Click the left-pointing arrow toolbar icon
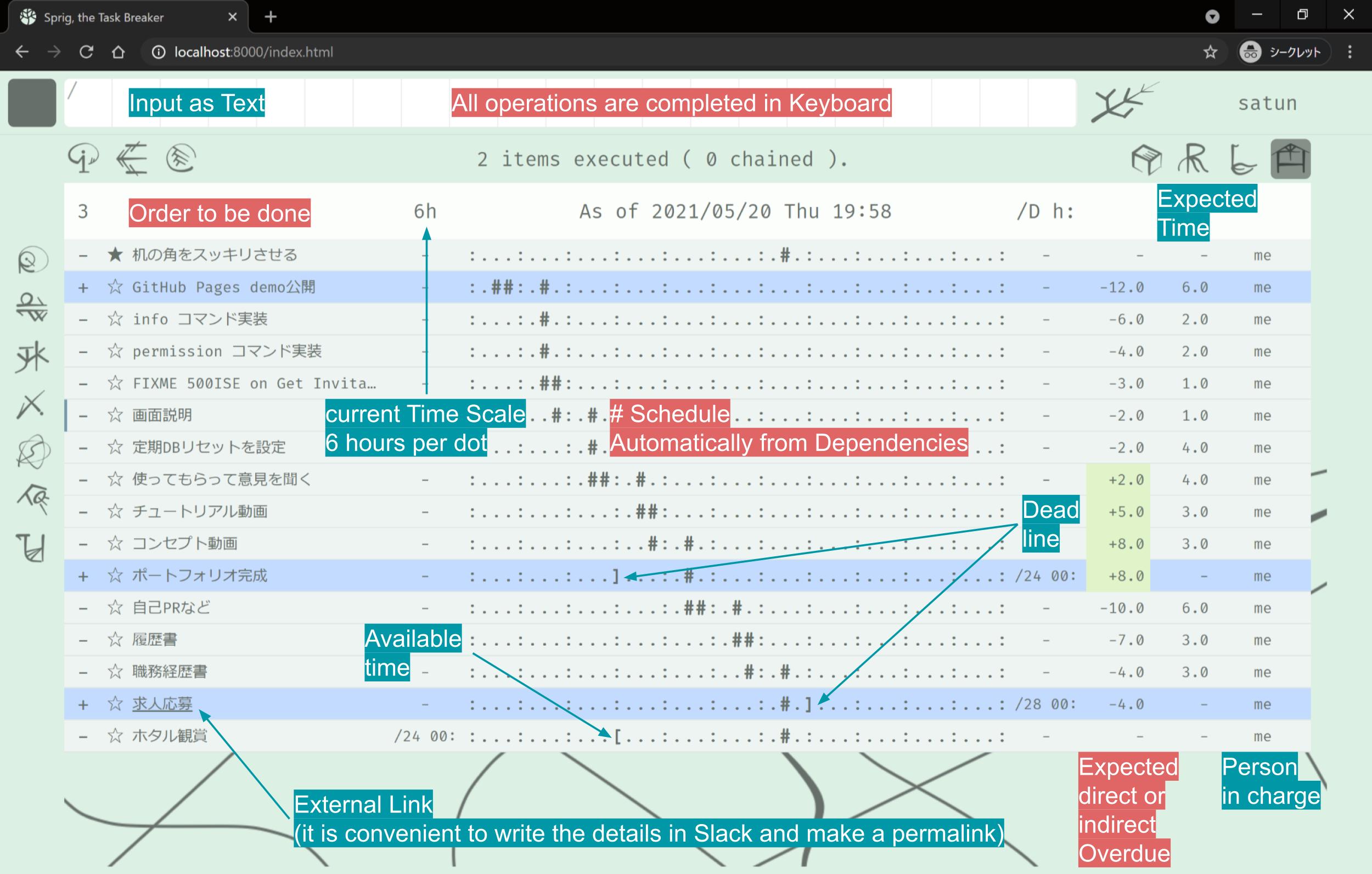1372x874 pixels. [132, 159]
